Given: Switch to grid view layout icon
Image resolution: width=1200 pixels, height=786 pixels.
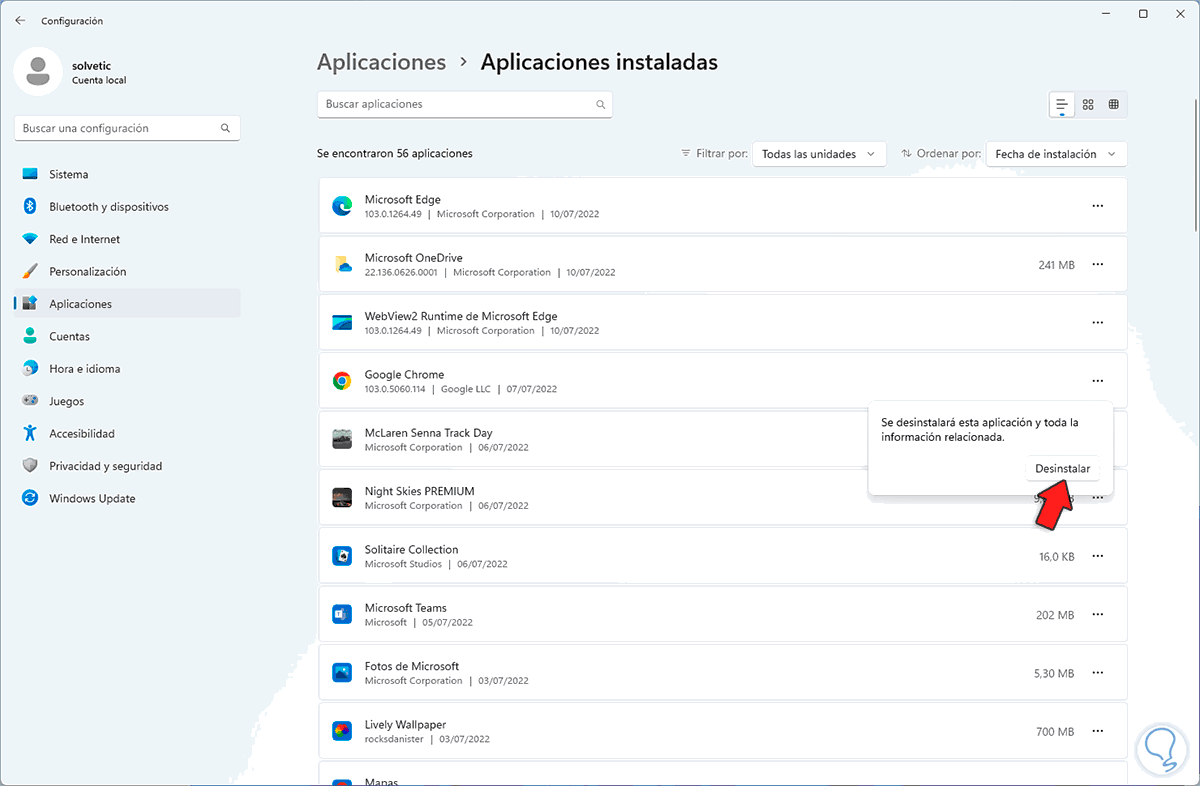Looking at the screenshot, I should click(x=1088, y=104).
